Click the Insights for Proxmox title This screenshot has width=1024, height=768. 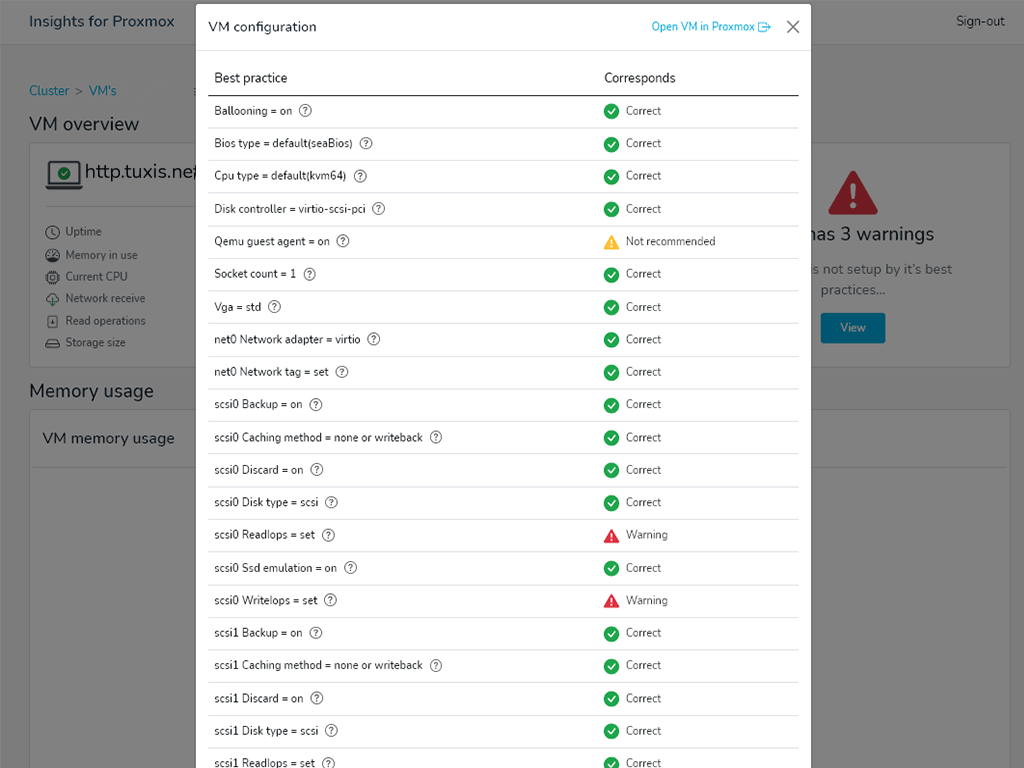pos(102,22)
